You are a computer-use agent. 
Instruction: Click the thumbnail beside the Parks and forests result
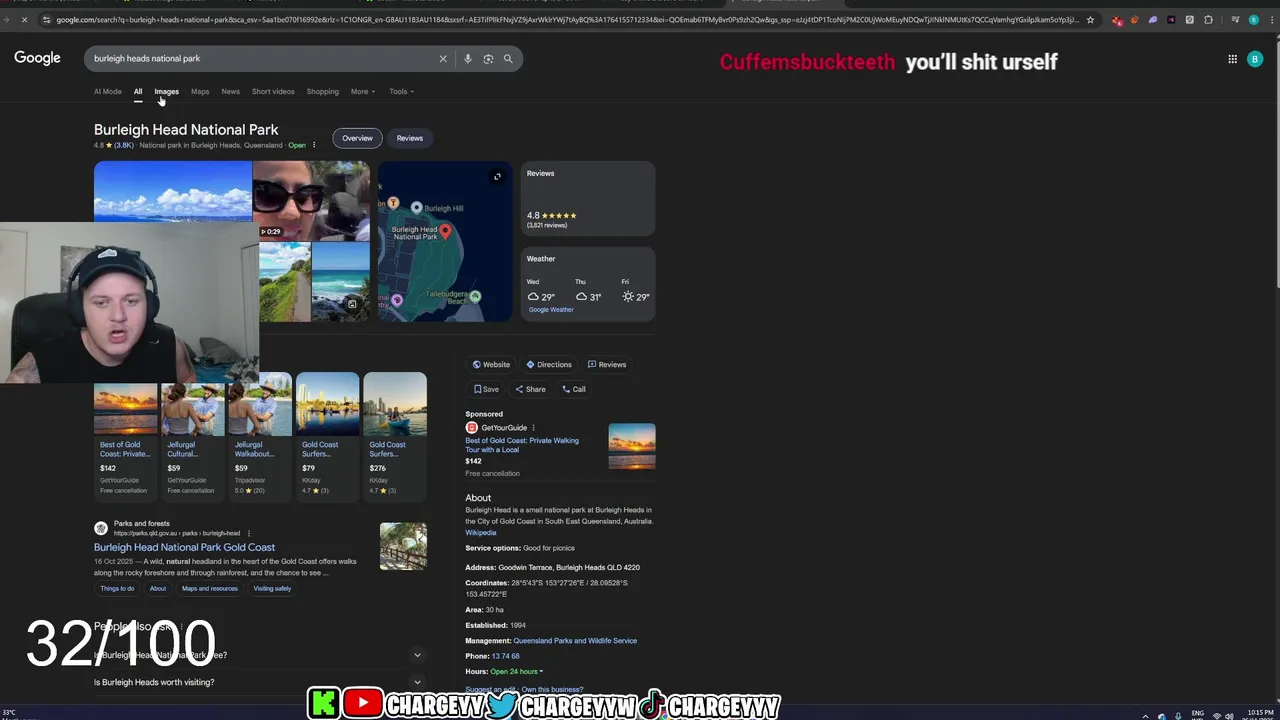pyautogui.click(x=403, y=546)
